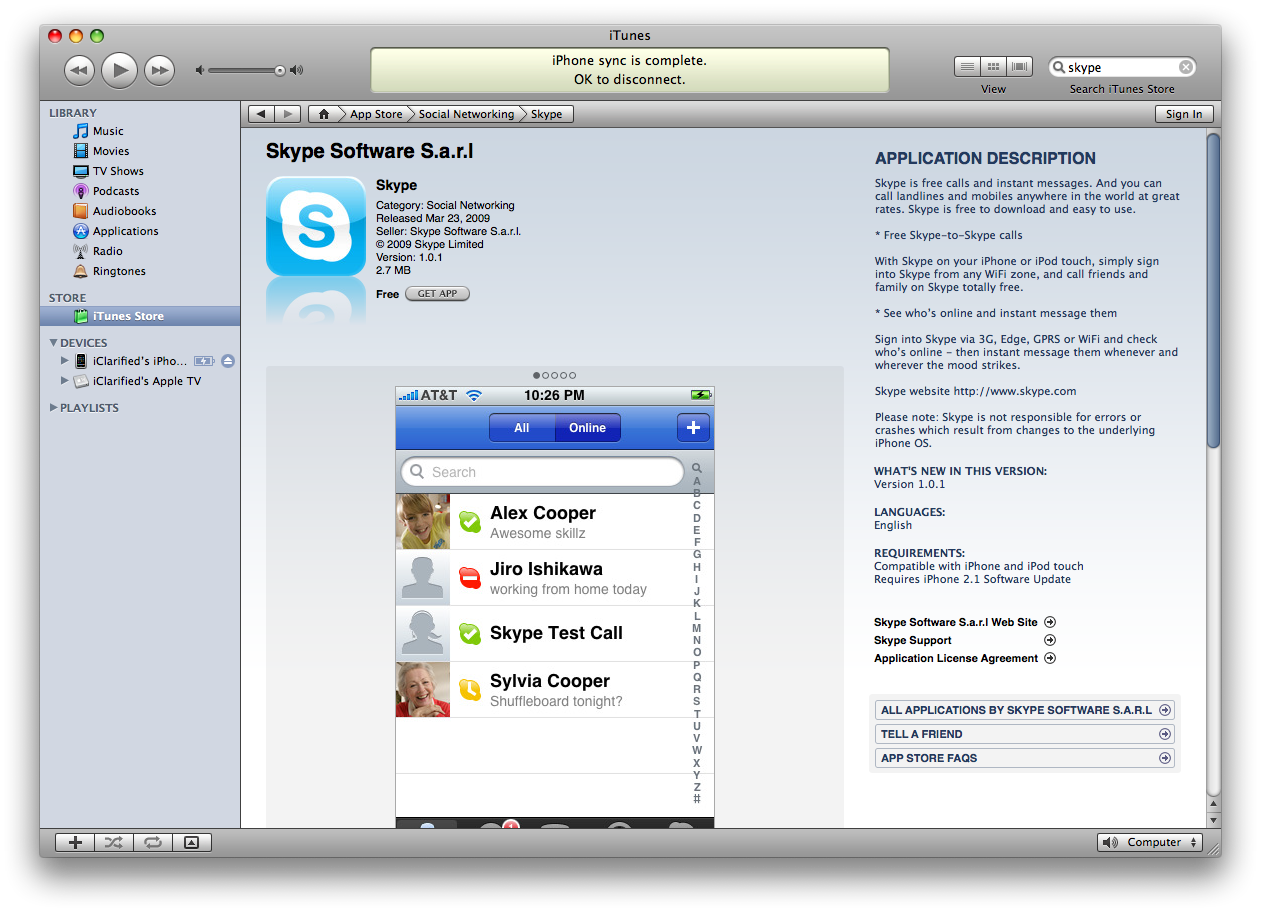Go to iTunes Store home icon
The height and width of the screenshot is (912, 1261).
pyautogui.click(x=323, y=114)
